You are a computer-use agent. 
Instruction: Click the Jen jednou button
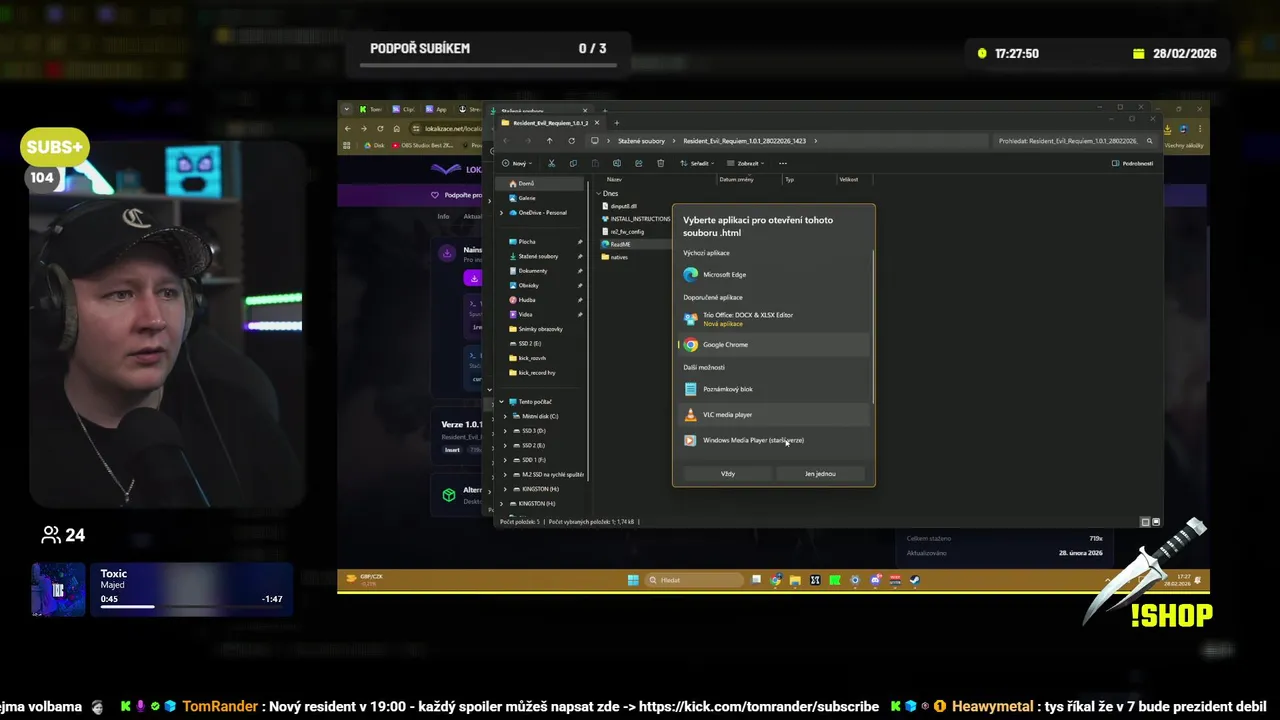click(820, 474)
